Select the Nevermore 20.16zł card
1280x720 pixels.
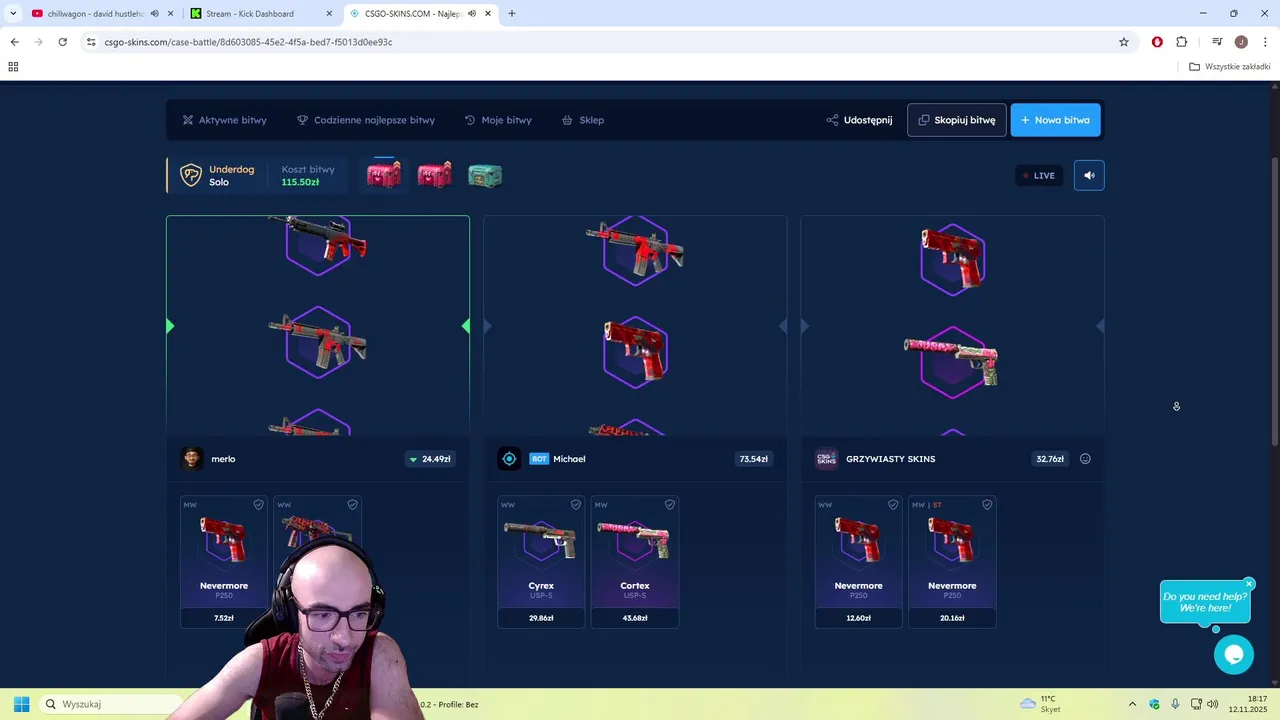point(952,562)
